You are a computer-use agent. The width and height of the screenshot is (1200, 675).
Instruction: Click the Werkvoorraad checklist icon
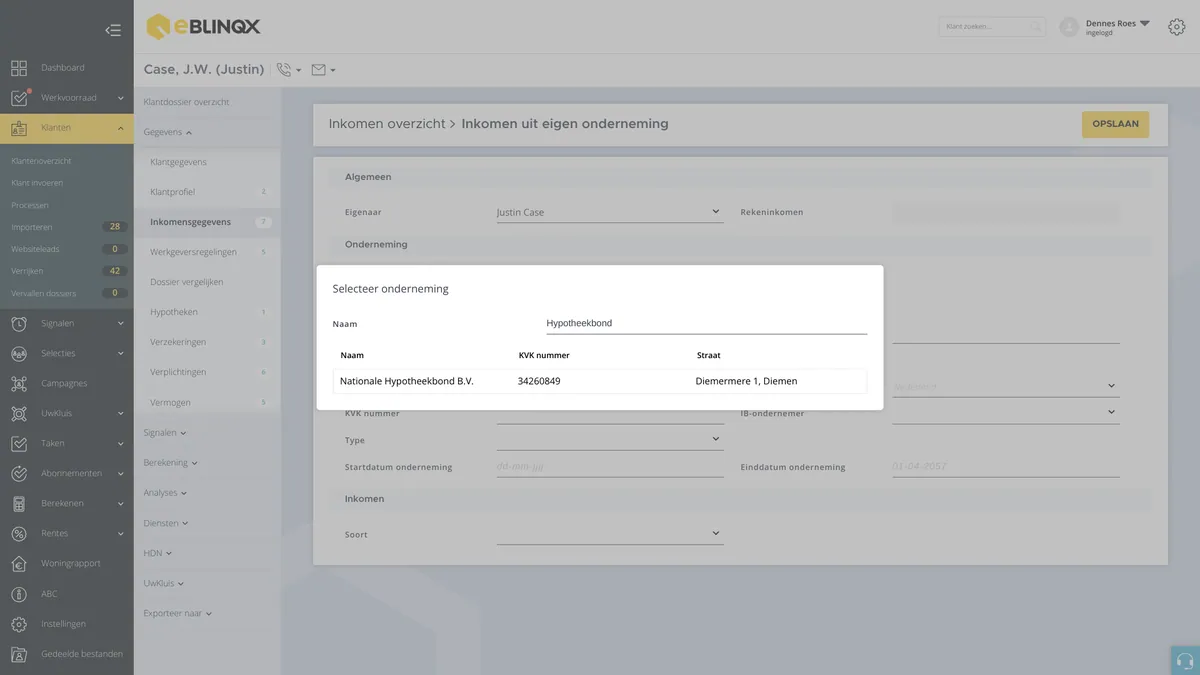click(x=19, y=98)
